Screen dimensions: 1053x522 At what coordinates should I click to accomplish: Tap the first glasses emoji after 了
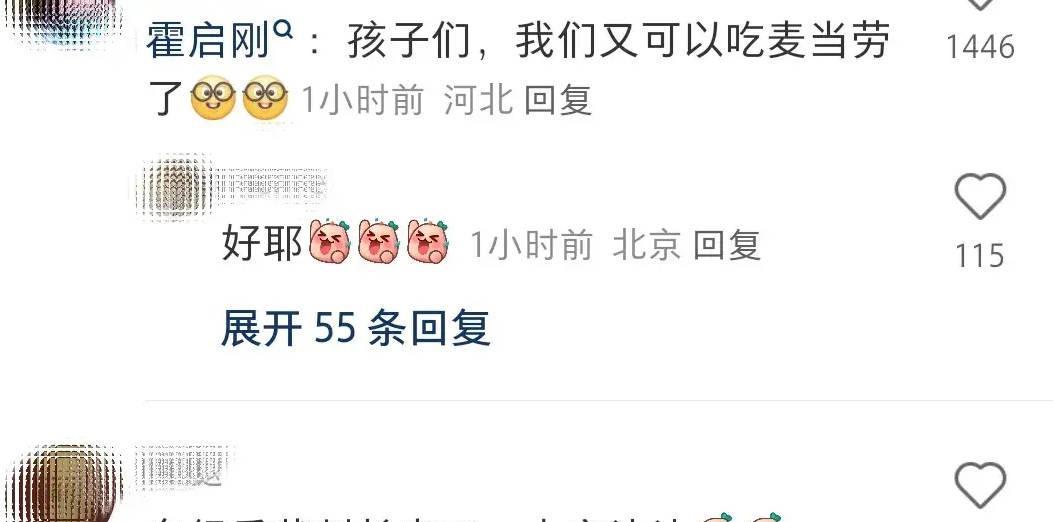(213, 98)
